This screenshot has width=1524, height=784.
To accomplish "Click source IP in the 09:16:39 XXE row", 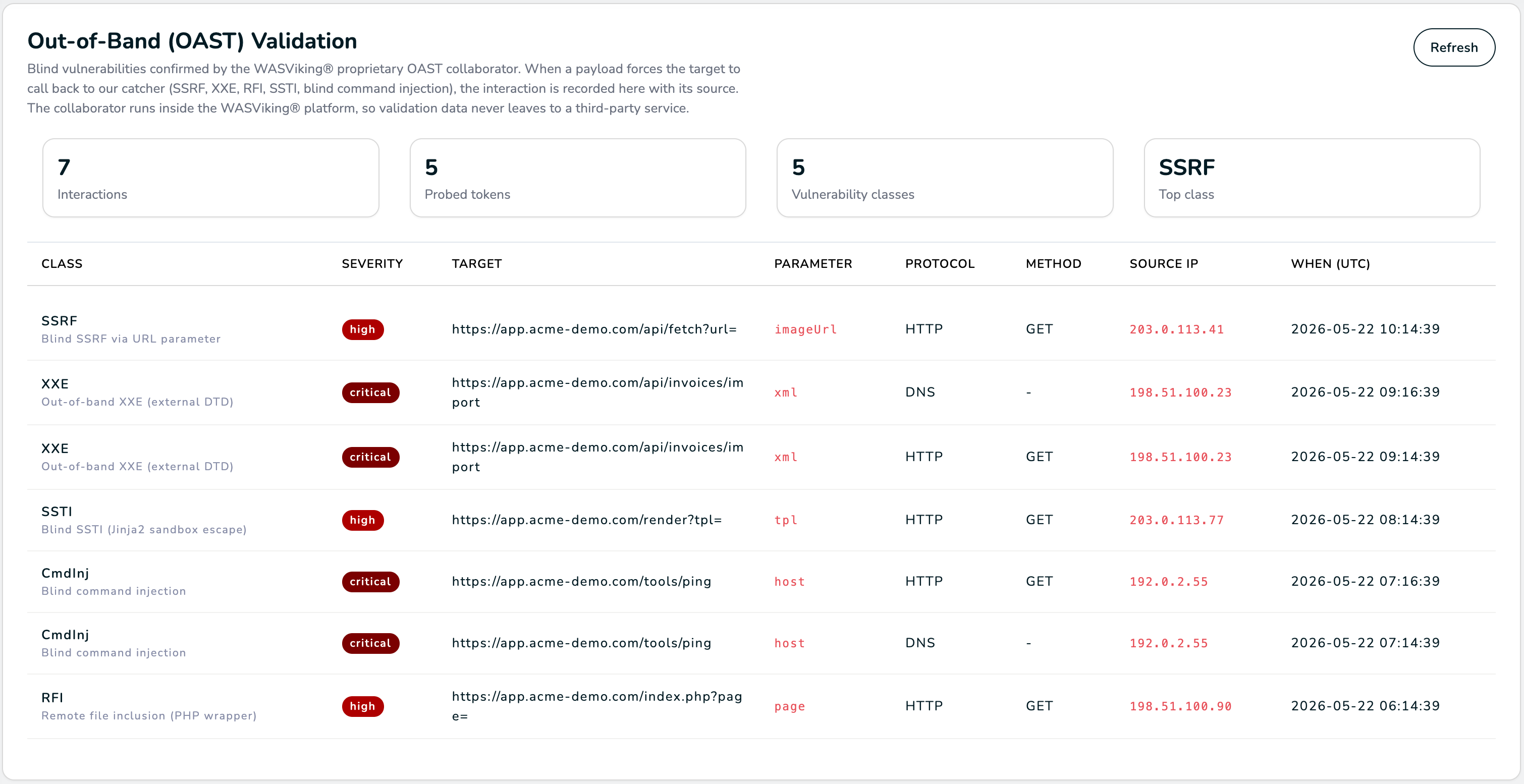I will pyautogui.click(x=1180, y=393).
